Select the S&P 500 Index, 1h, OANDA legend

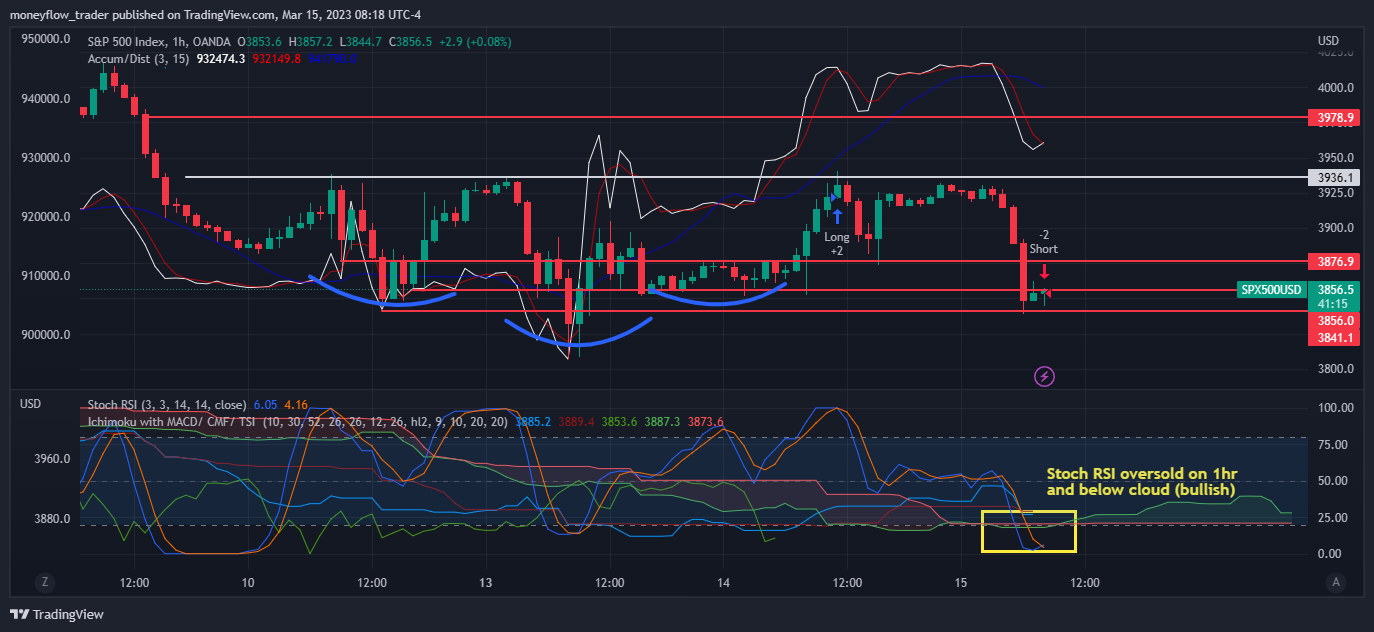(159, 42)
